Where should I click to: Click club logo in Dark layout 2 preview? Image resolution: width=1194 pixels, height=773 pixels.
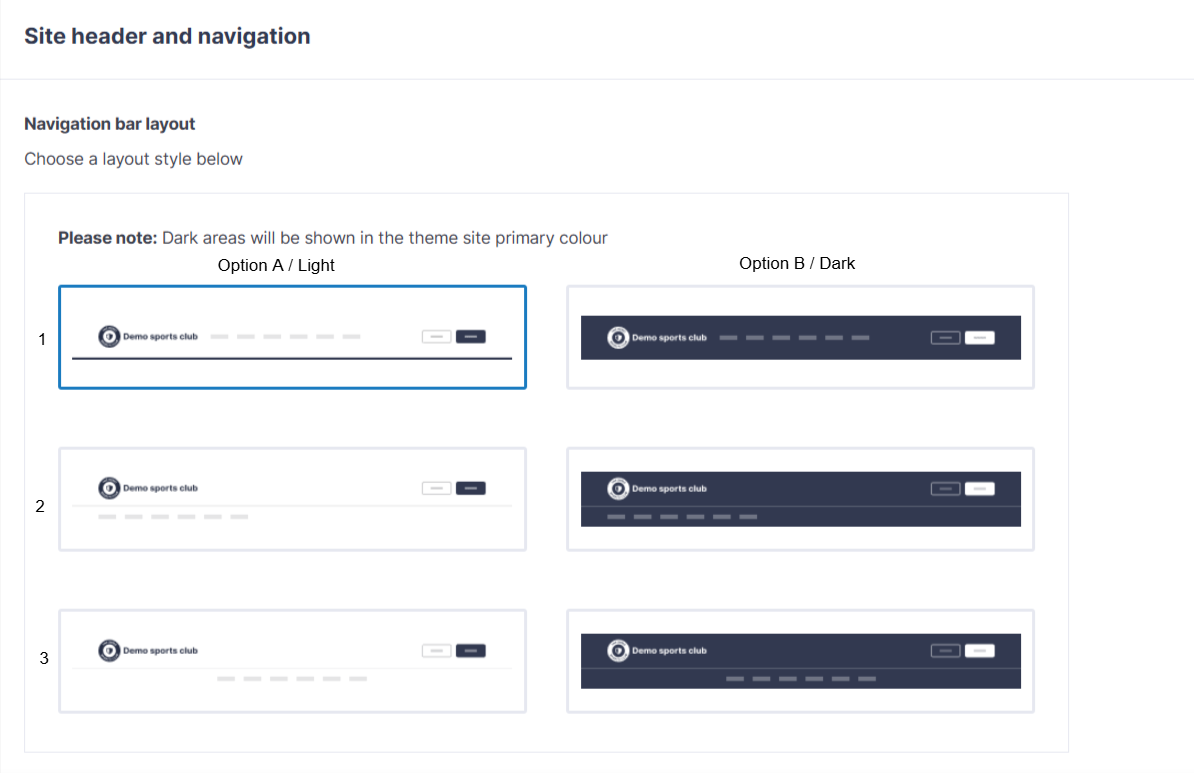click(619, 489)
